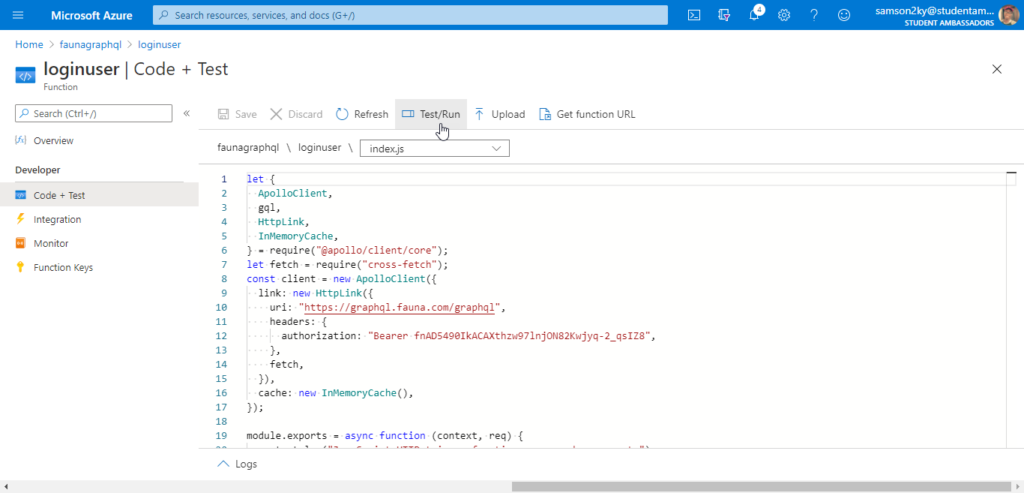
Task: Click Microsoft Azure logo text
Action: point(91,15)
